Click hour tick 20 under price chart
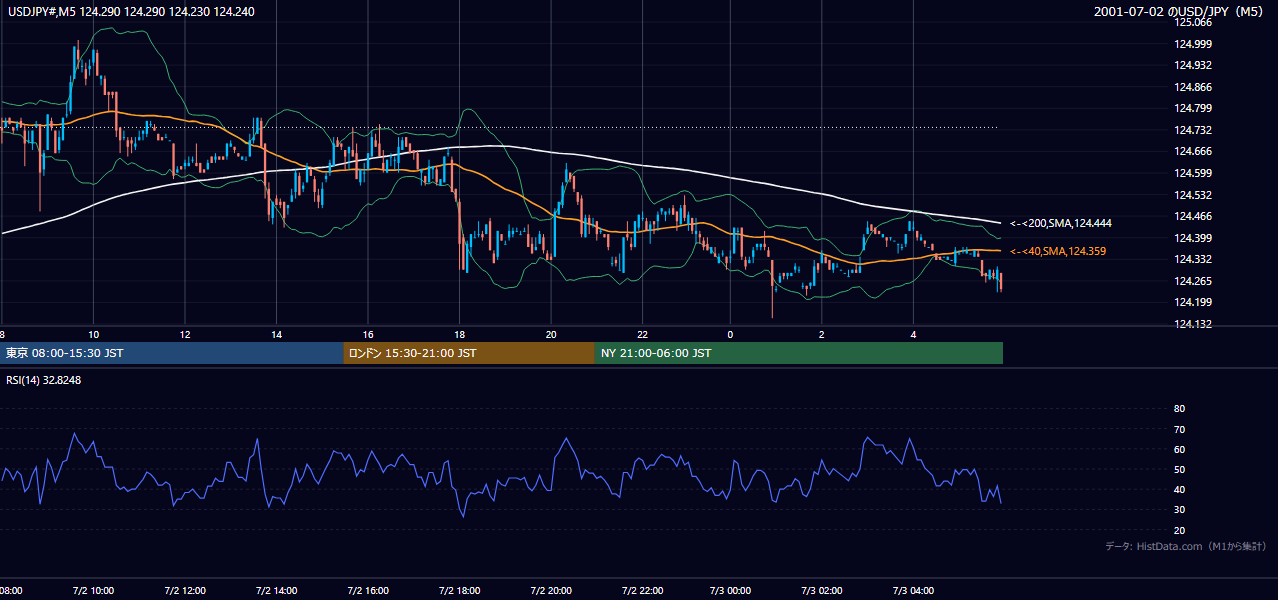Viewport: 1278px width, 600px height. (x=551, y=334)
